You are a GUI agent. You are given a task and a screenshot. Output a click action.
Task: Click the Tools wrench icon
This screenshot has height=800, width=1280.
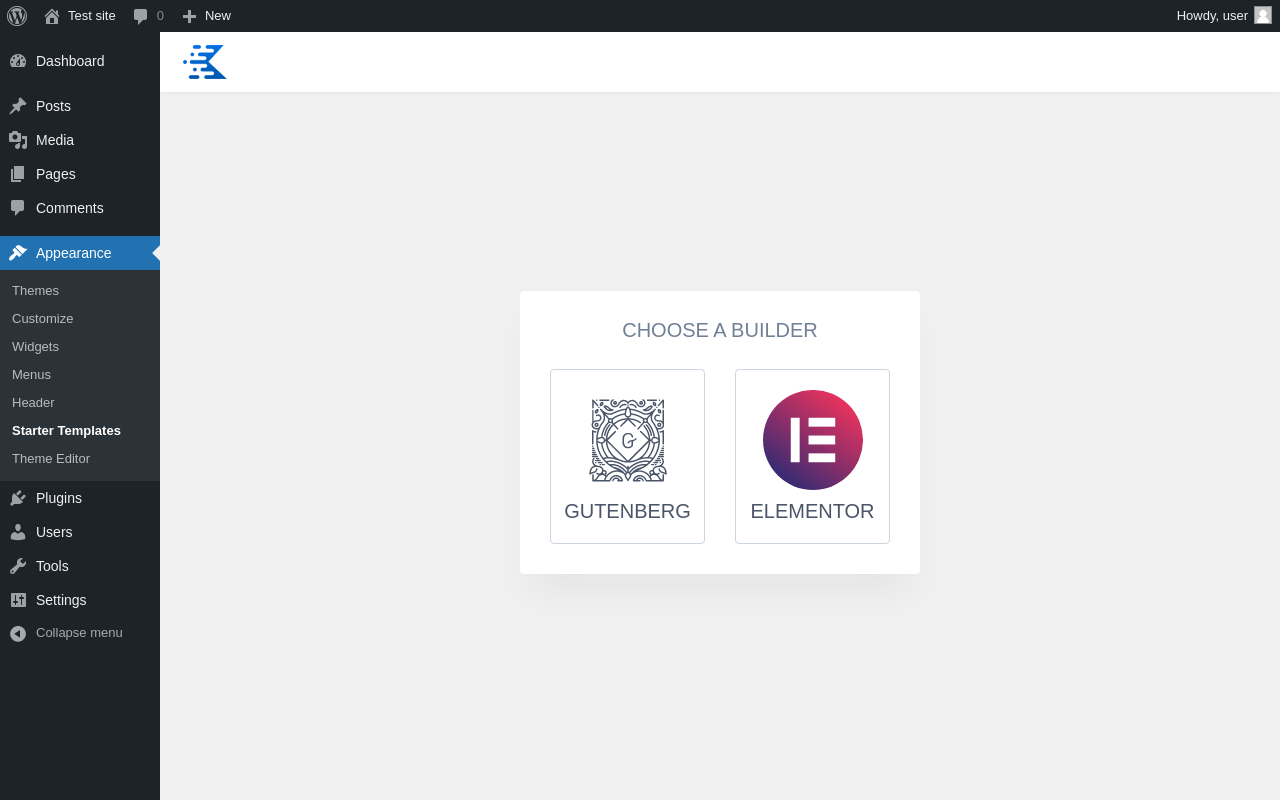pyautogui.click(x=18, y=566)
